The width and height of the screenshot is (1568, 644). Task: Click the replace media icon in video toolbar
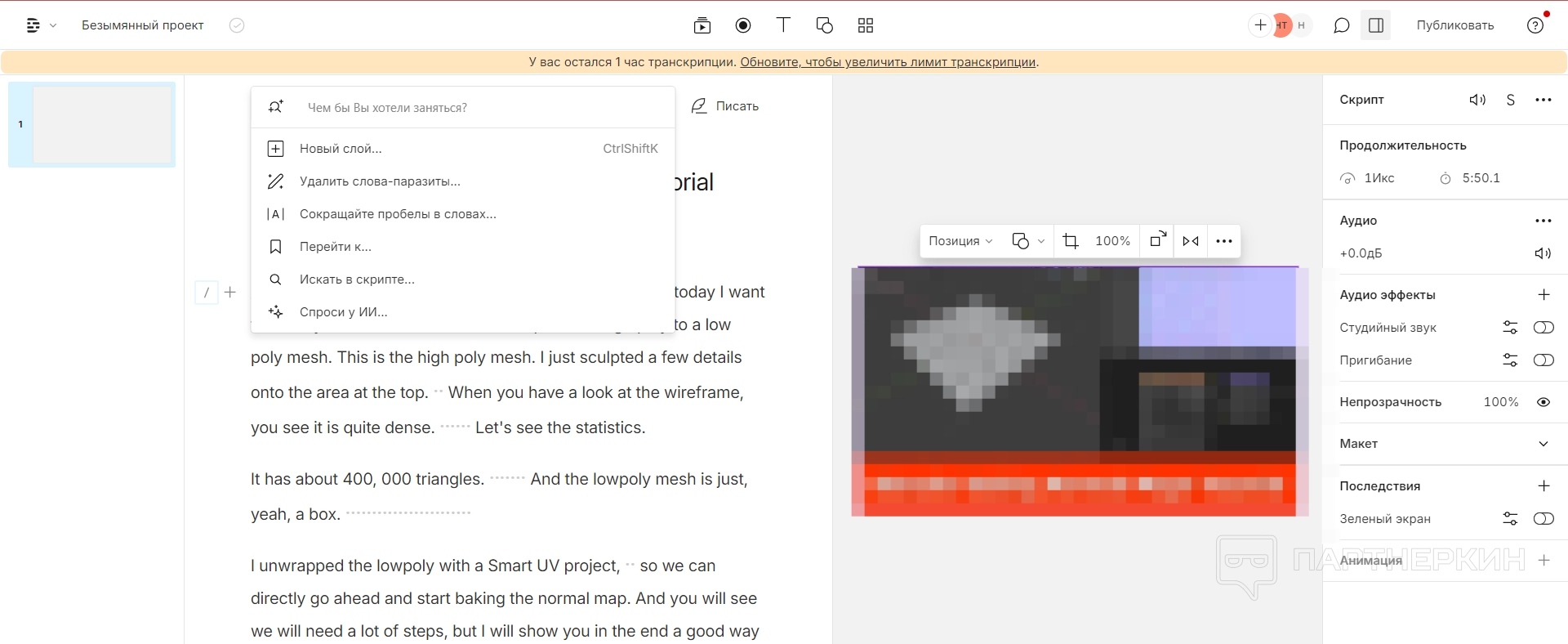(x=1158, y=240)
